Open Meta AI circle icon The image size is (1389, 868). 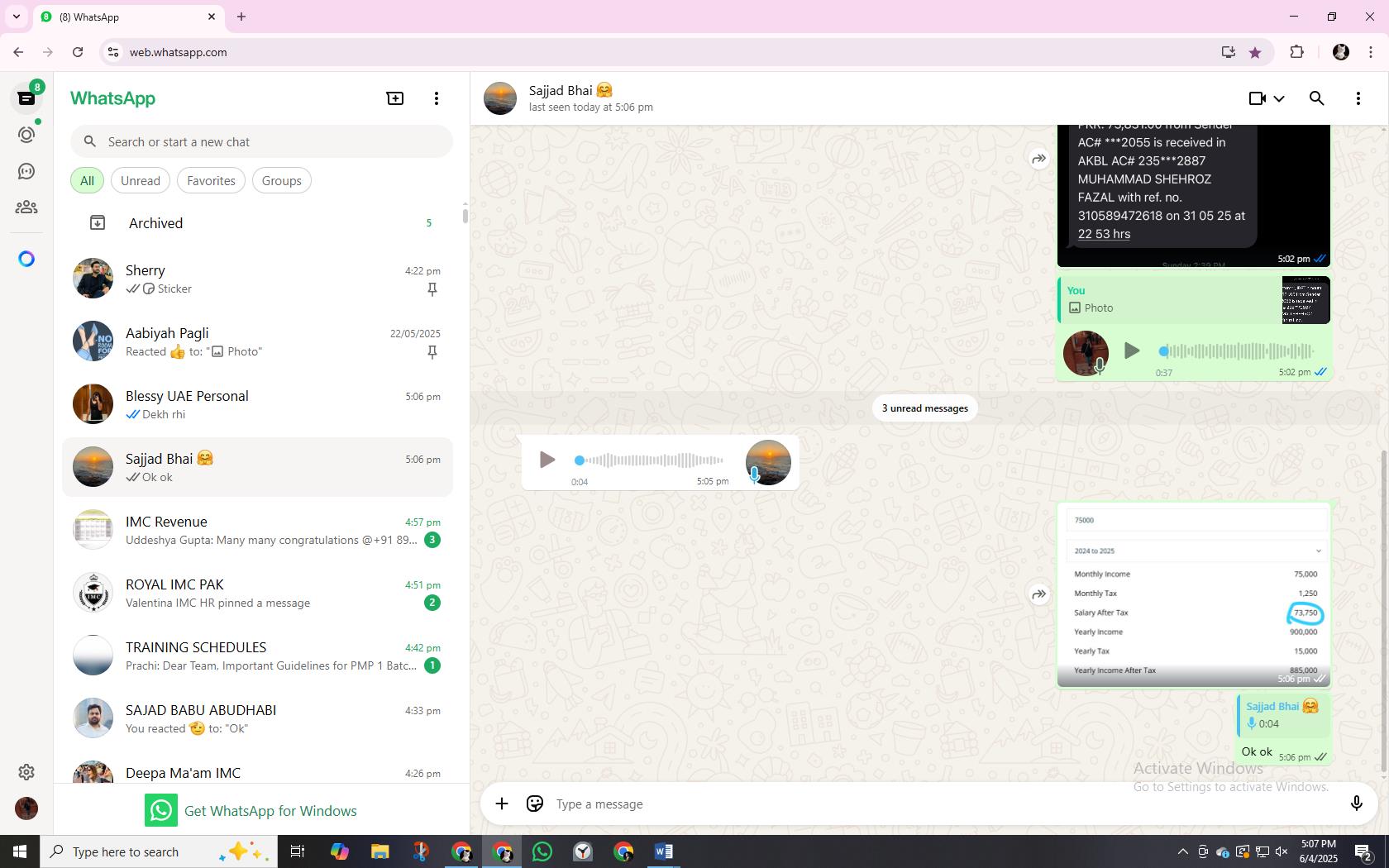26,259
